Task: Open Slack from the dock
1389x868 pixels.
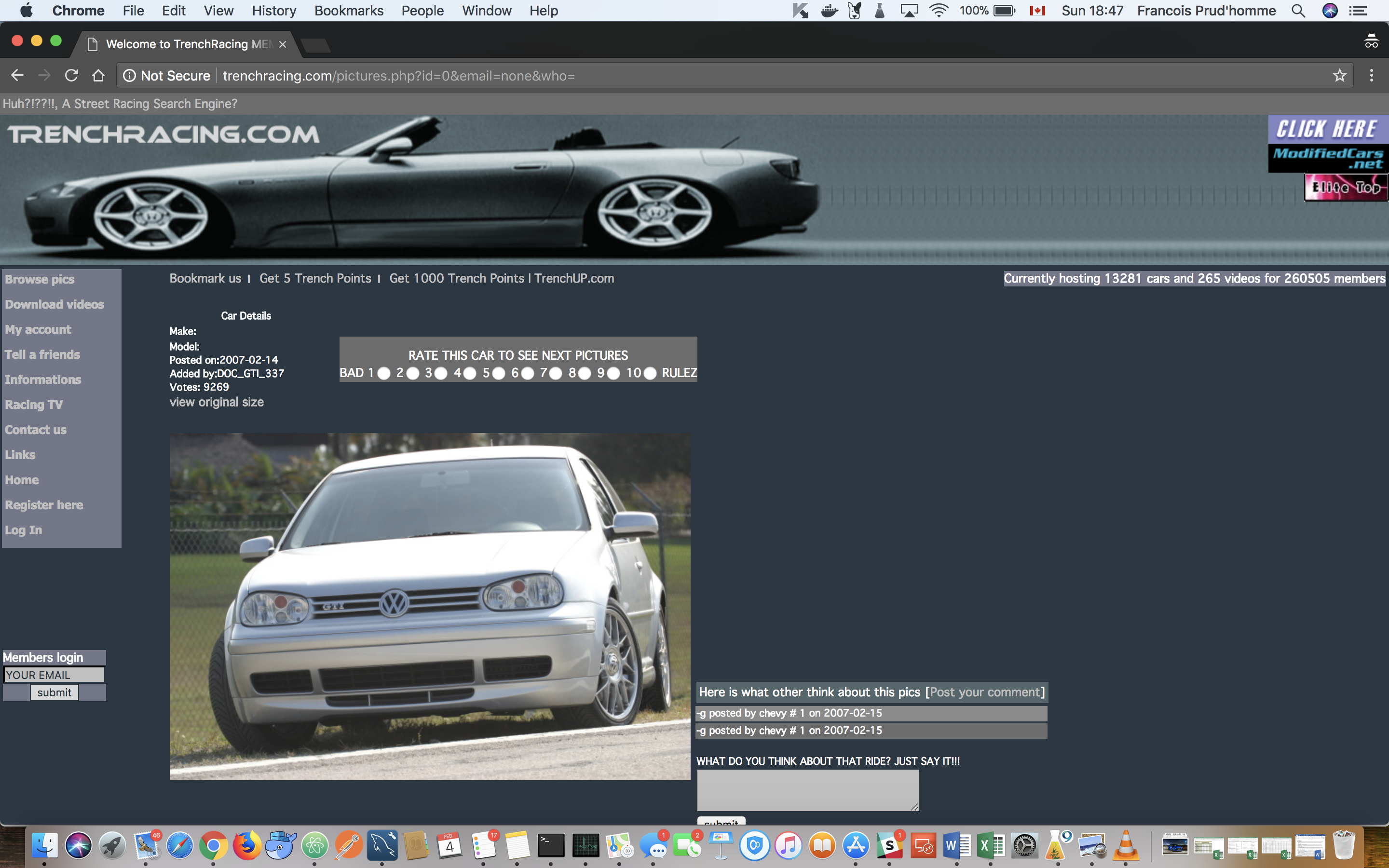Action: [x=890, y=845]
